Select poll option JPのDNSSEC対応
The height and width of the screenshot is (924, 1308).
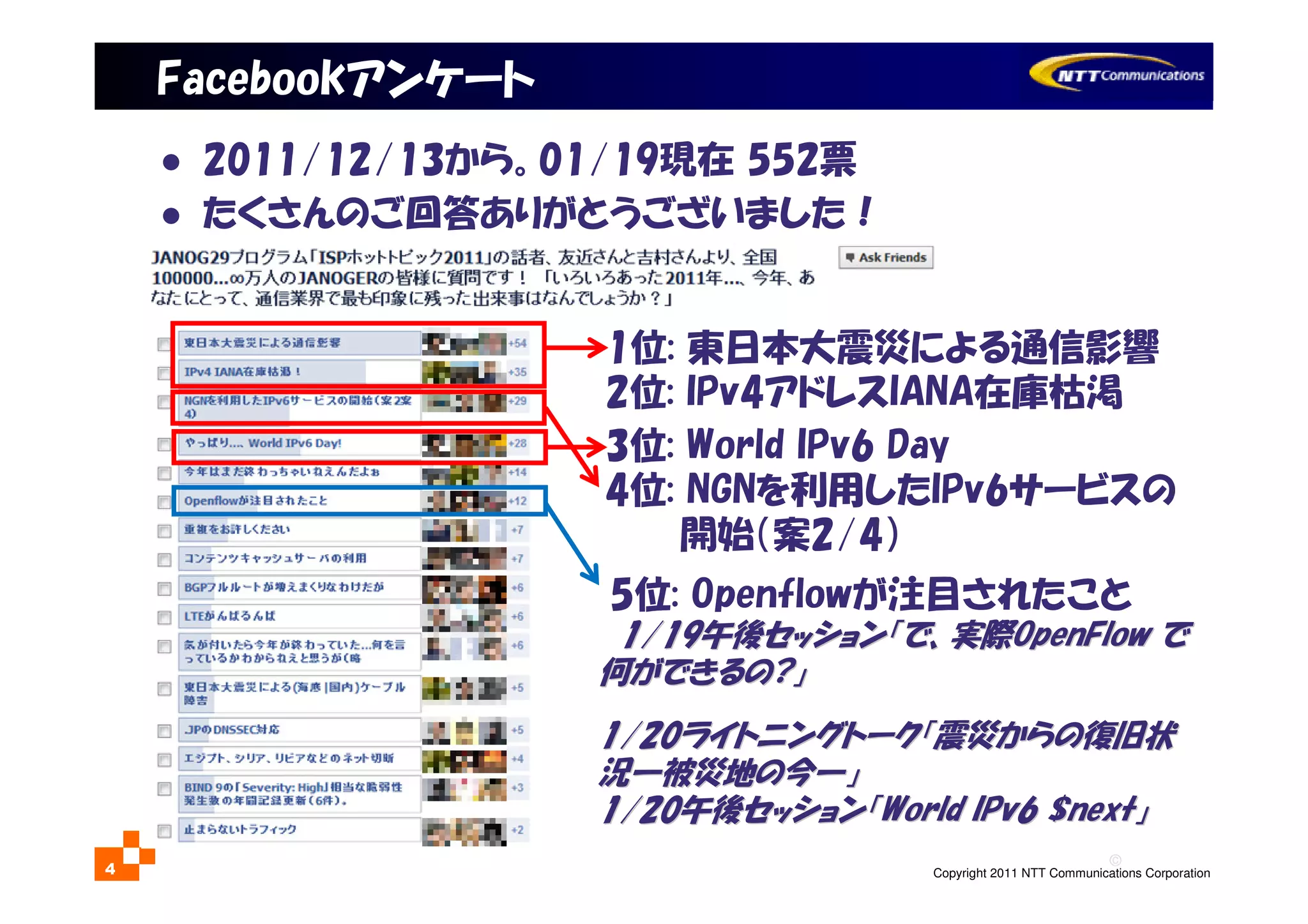[299, 729]
